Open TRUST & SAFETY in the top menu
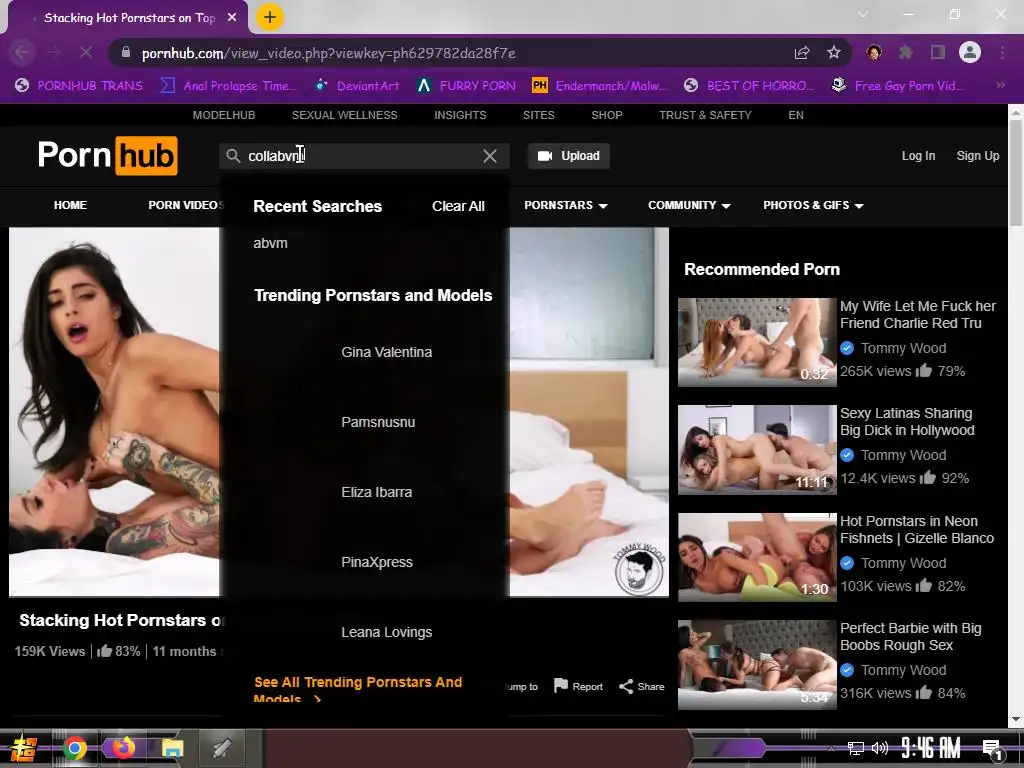Image resolution: width=1024 pixels, height=768 pixels. (x=705, y=115)
